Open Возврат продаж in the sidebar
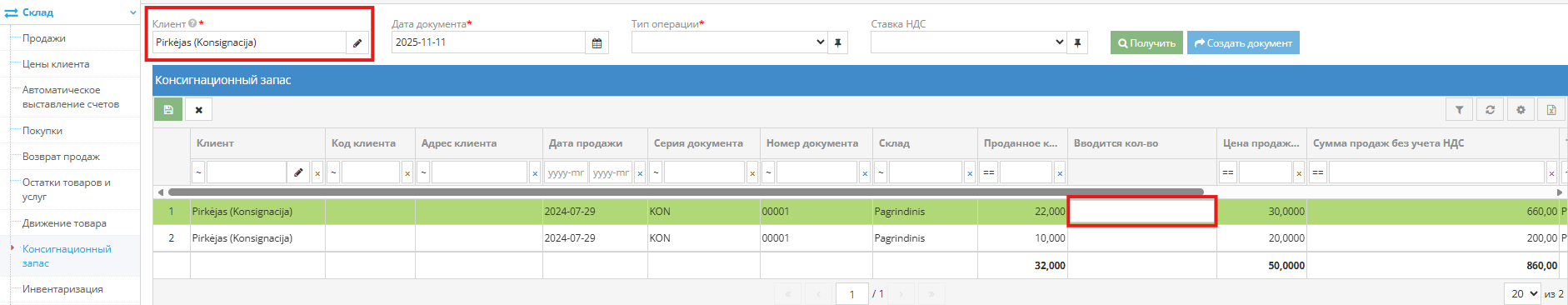1568x305 pixels. click(x=61, y=157)
